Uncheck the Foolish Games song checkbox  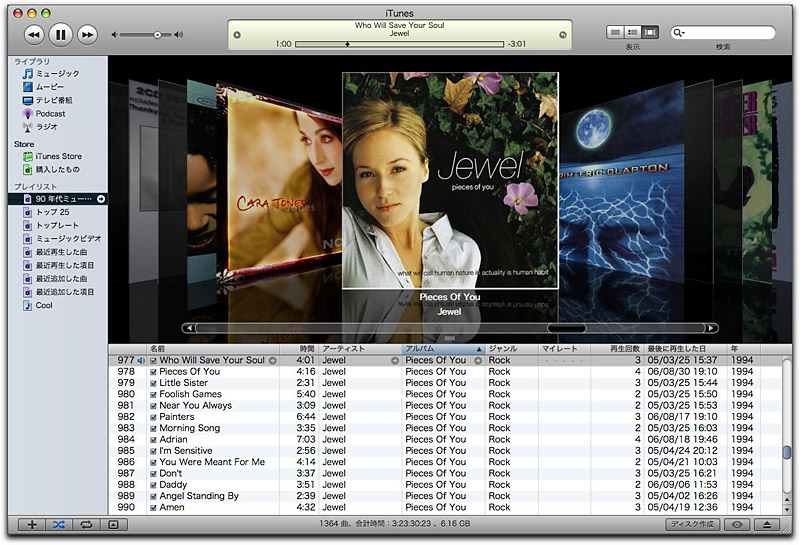(153, 394)
